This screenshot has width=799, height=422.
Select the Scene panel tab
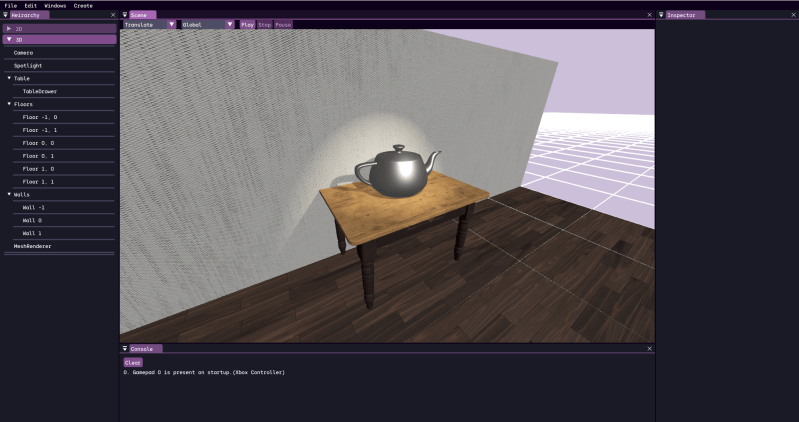142,15
